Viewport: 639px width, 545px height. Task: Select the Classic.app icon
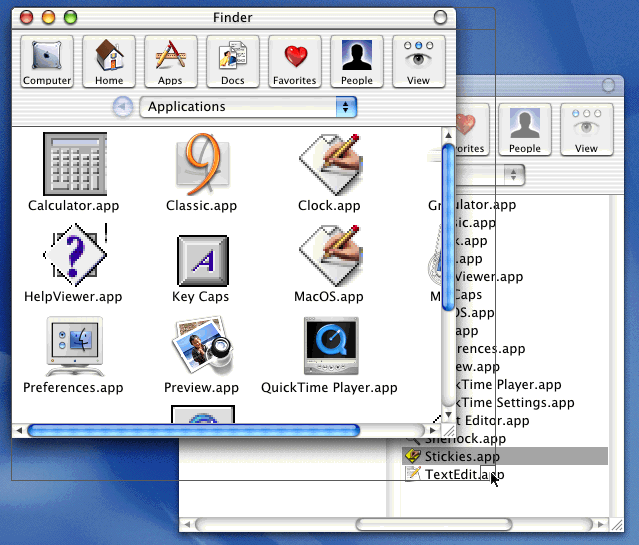[x=201, y=164]
